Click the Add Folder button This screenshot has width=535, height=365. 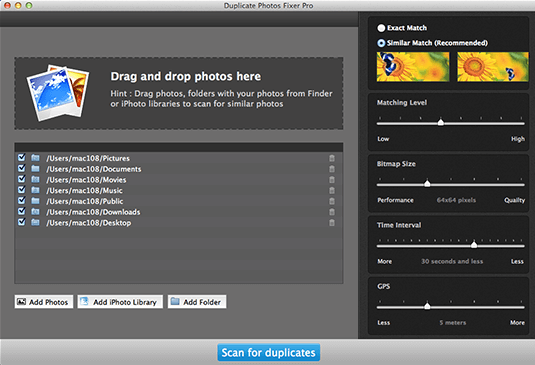point(197,302)
